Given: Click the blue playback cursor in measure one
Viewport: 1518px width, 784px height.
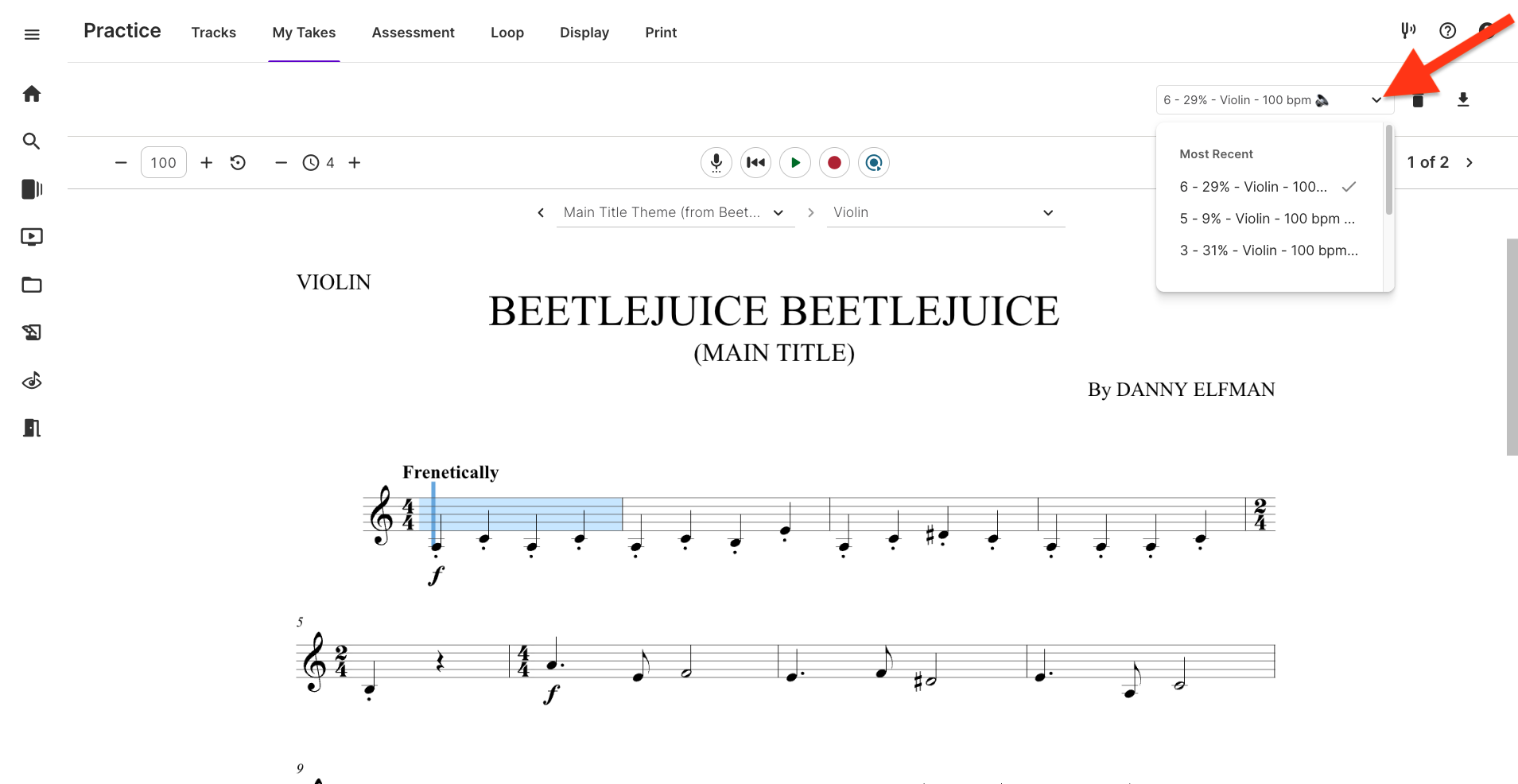Looking at the screenshot, I should pos(433,514).
